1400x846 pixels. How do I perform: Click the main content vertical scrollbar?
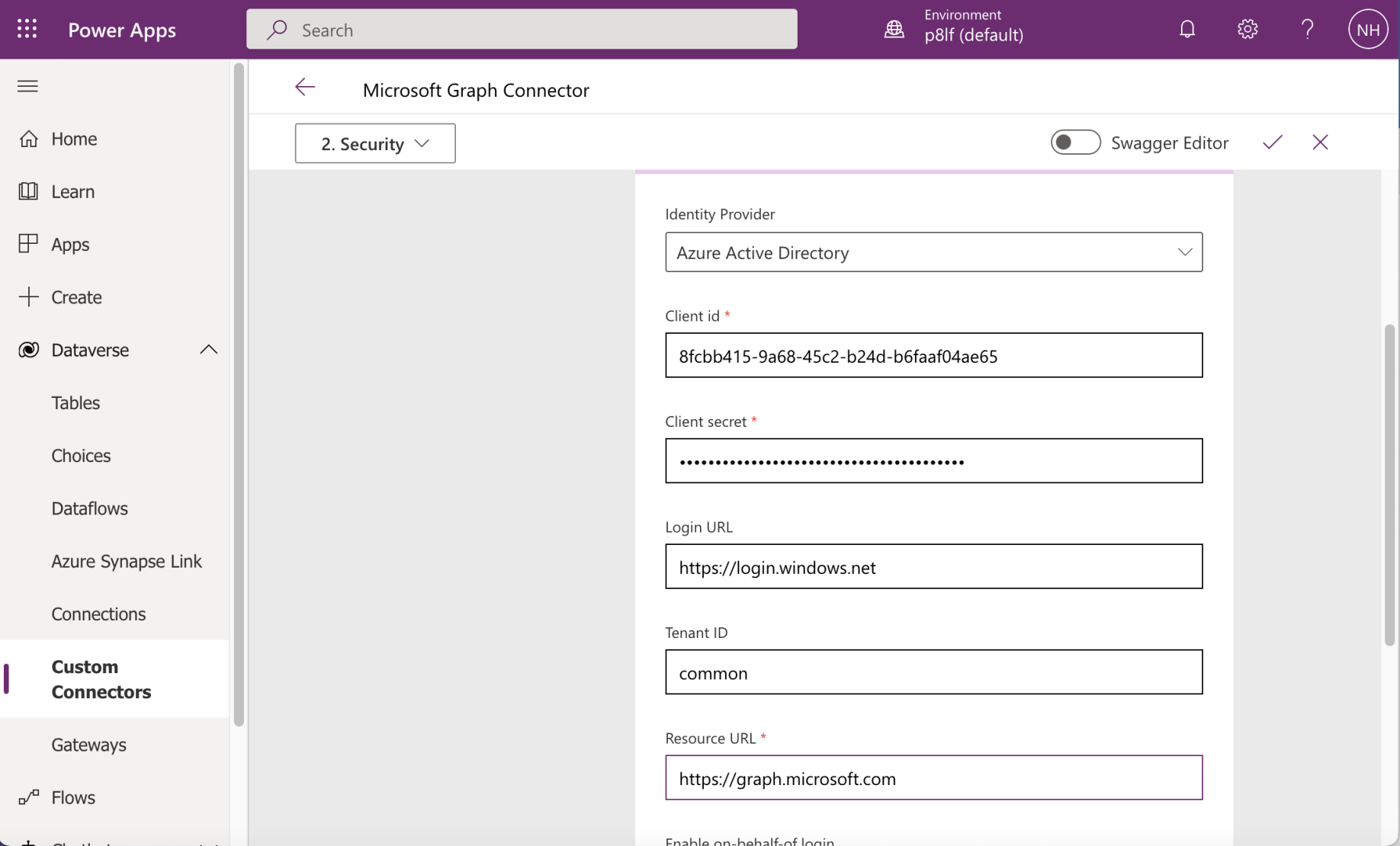(1389, 485)
